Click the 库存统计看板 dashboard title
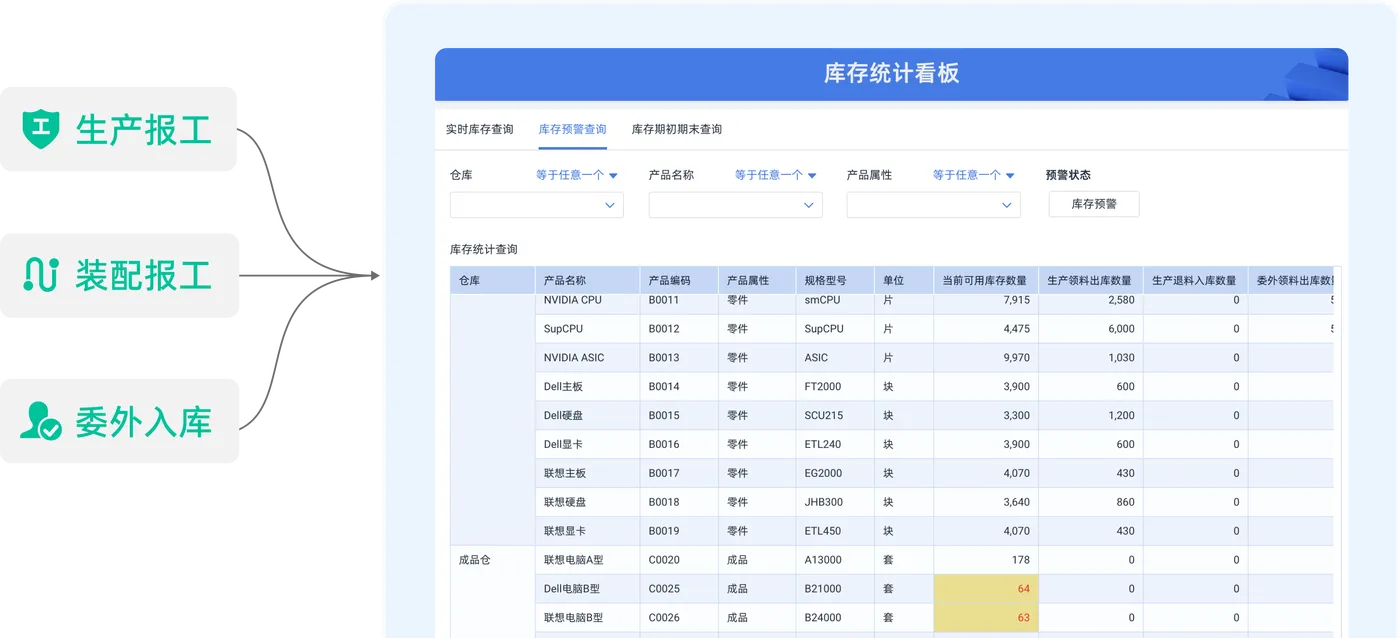Viewport: 1400px width, 638px height. point(891,74)
